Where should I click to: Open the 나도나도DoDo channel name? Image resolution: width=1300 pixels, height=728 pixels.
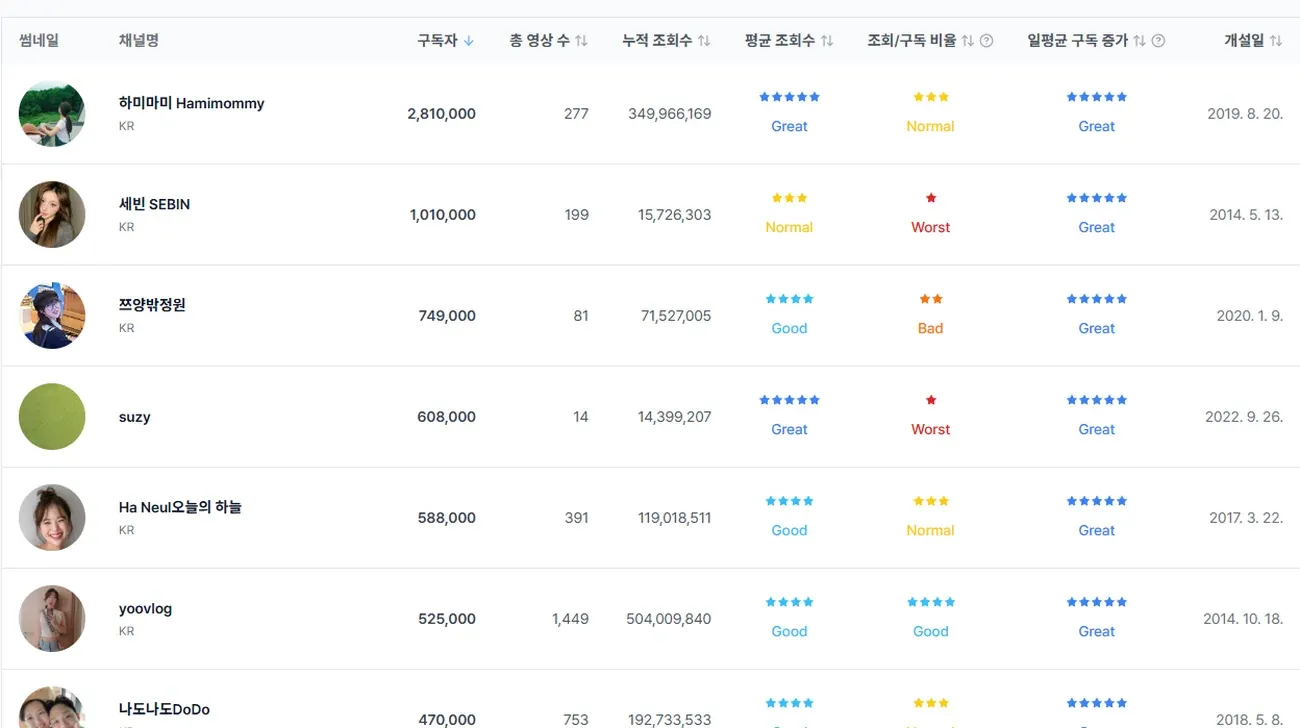pos(164,709)
